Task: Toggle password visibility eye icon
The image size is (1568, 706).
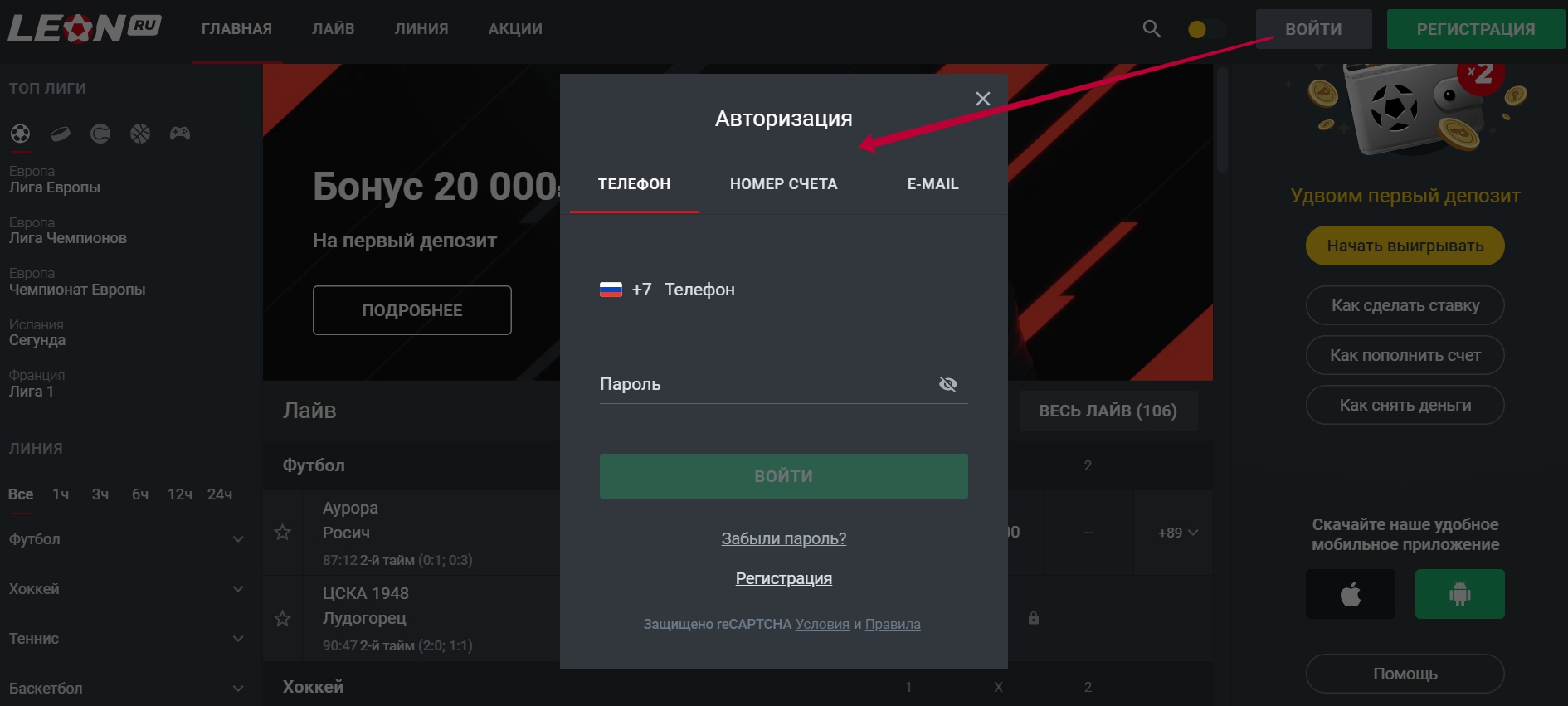Action: pyautogui.click(x=947, y=384)
